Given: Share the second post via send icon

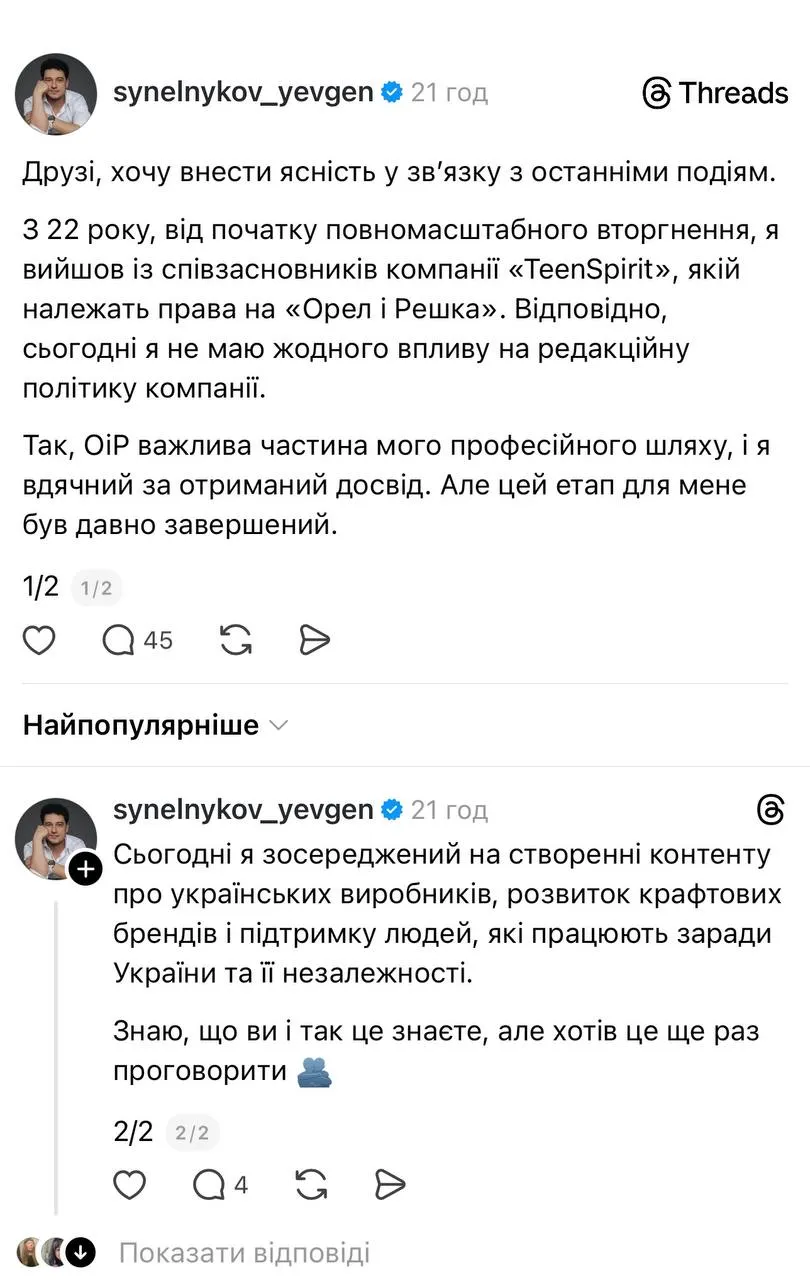Looking at the screenshot, I should [x=390, y=1185].
